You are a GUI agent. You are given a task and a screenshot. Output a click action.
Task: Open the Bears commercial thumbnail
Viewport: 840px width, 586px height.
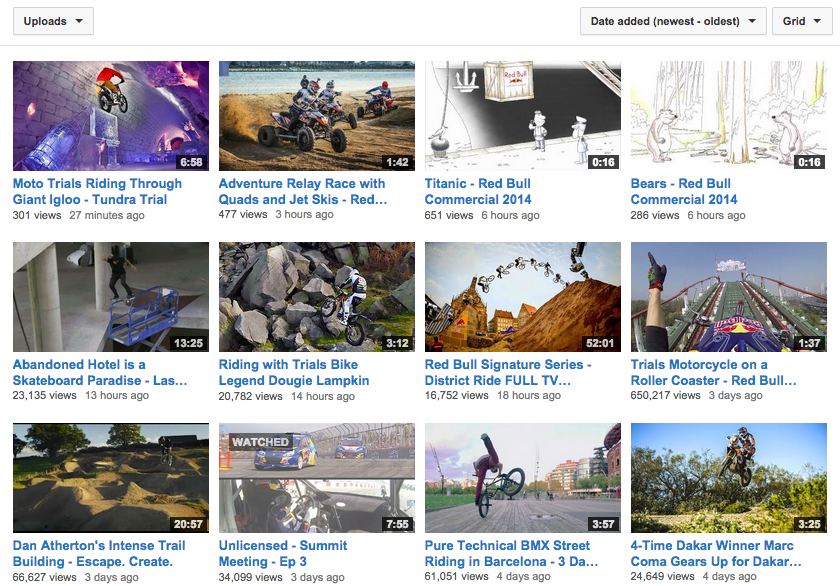tap(729, 116)
